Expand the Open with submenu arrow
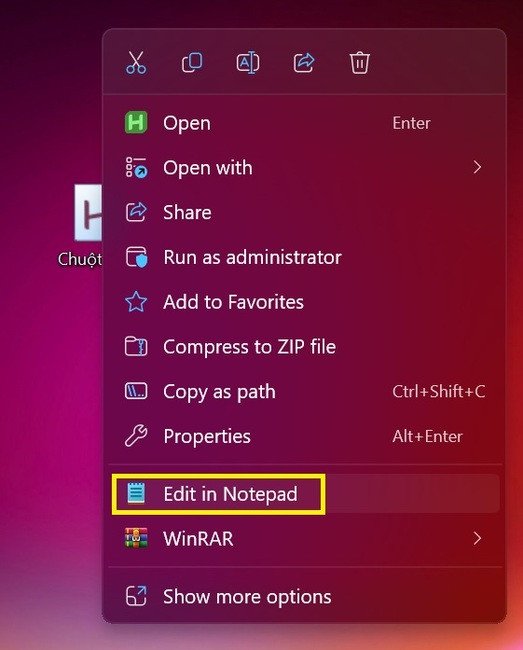The image size is (523, 650). pyautogui.click(x=477, y=167)
